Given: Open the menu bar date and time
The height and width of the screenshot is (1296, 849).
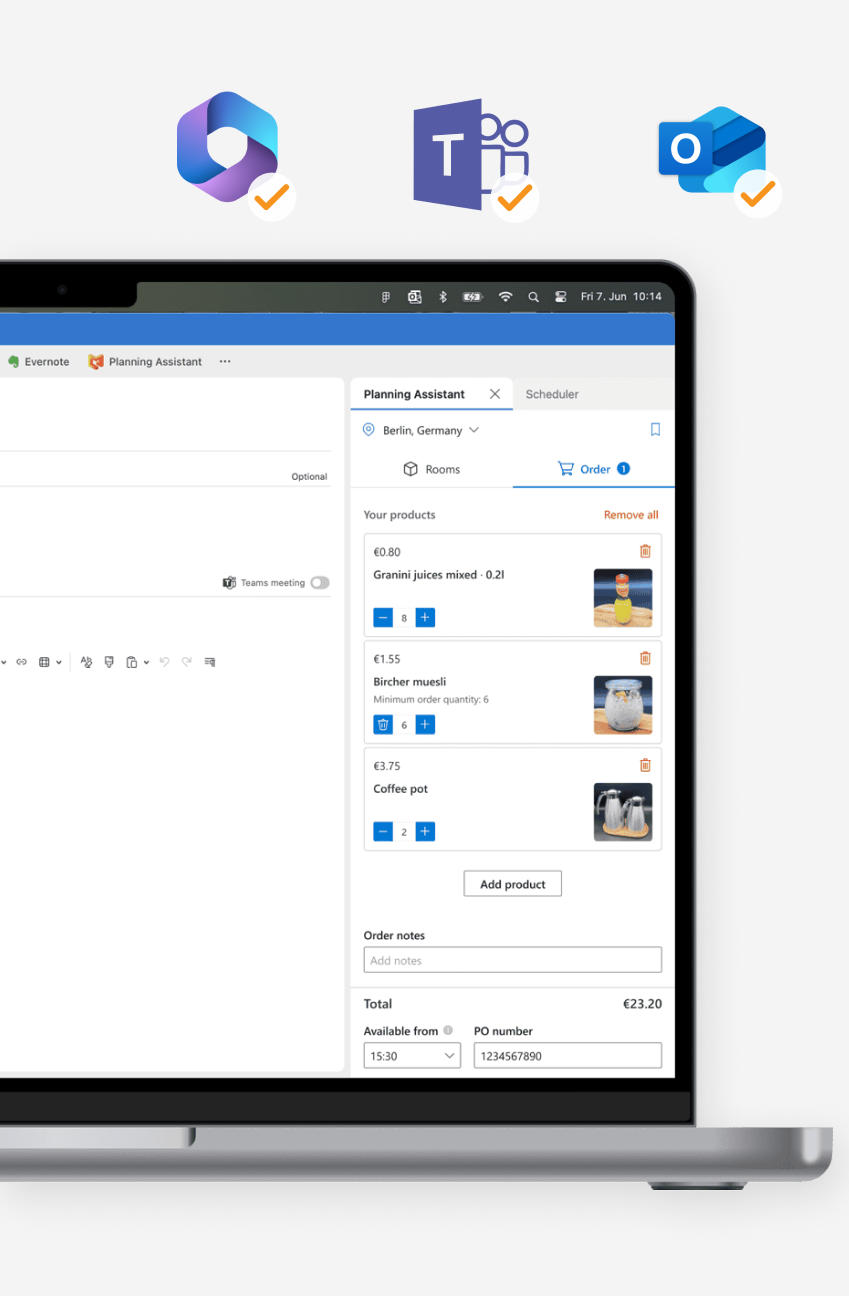Looking at the screenshot, I should (x=620, y=297).
